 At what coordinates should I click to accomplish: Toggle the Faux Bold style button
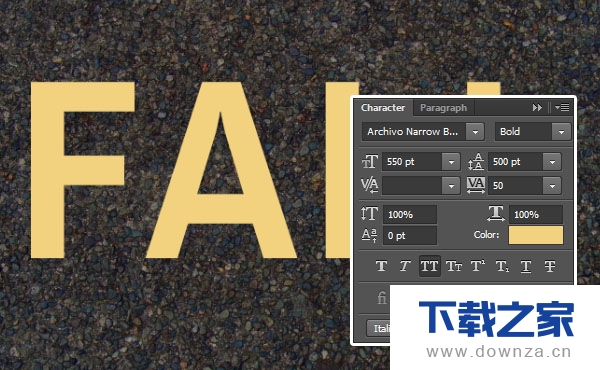[382, 266]
